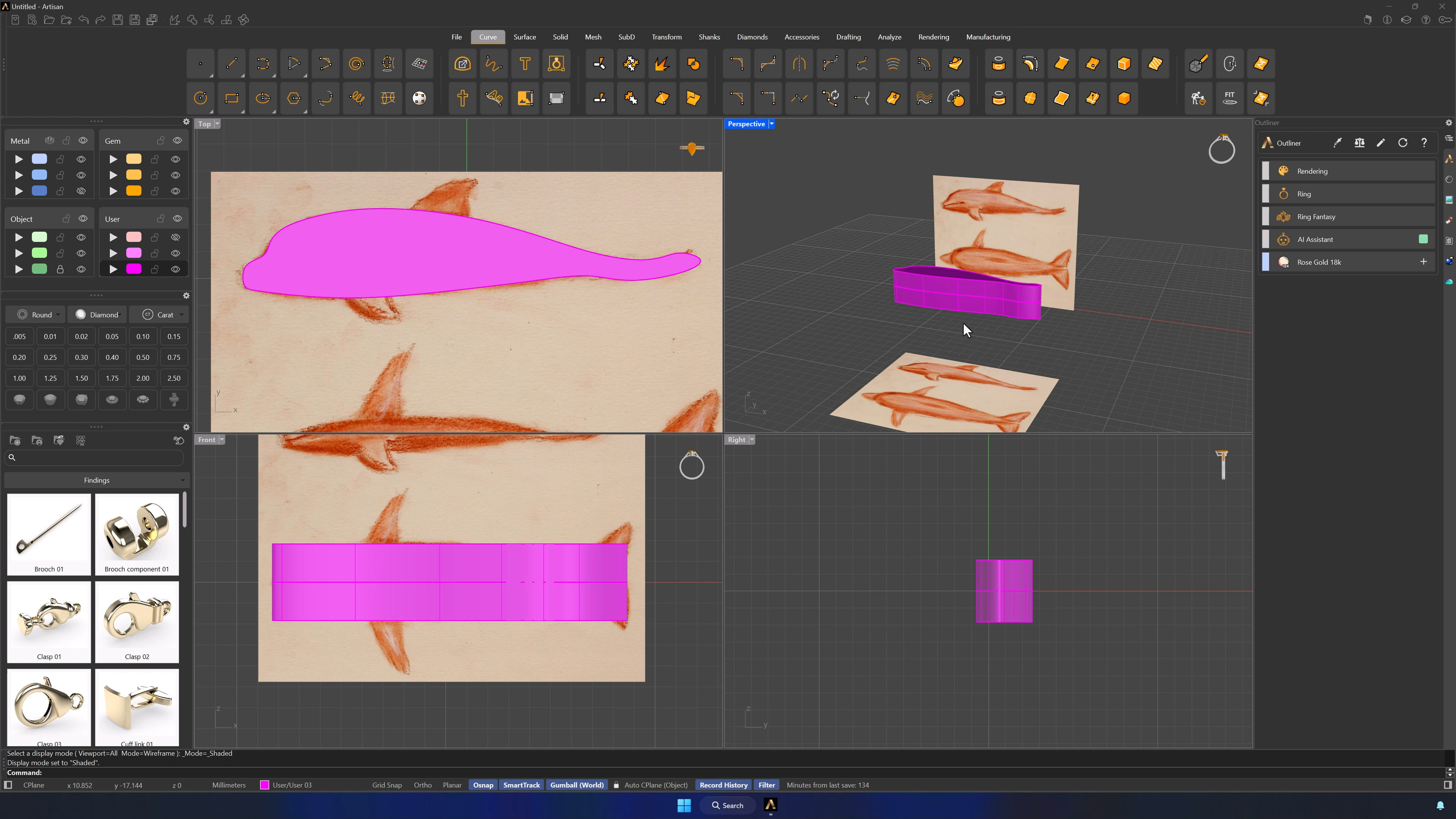Select the rectangle curve tool icon

(232, 98)
